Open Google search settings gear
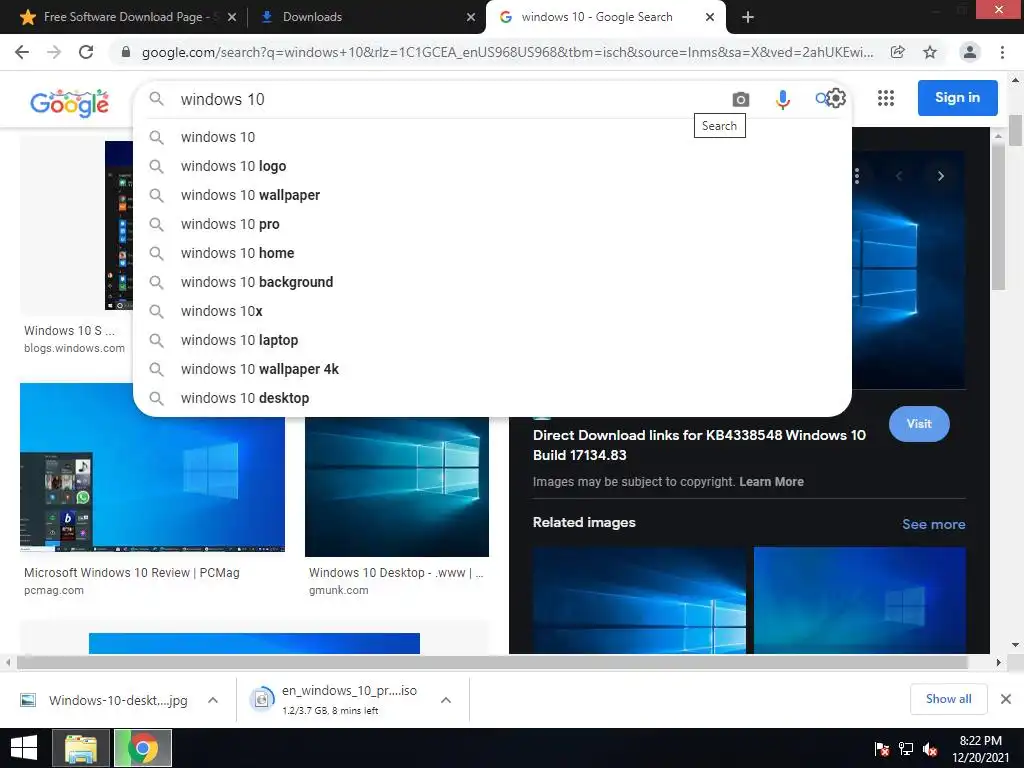This screenshot has width=1024, height=768. click(x=836, y=99)
